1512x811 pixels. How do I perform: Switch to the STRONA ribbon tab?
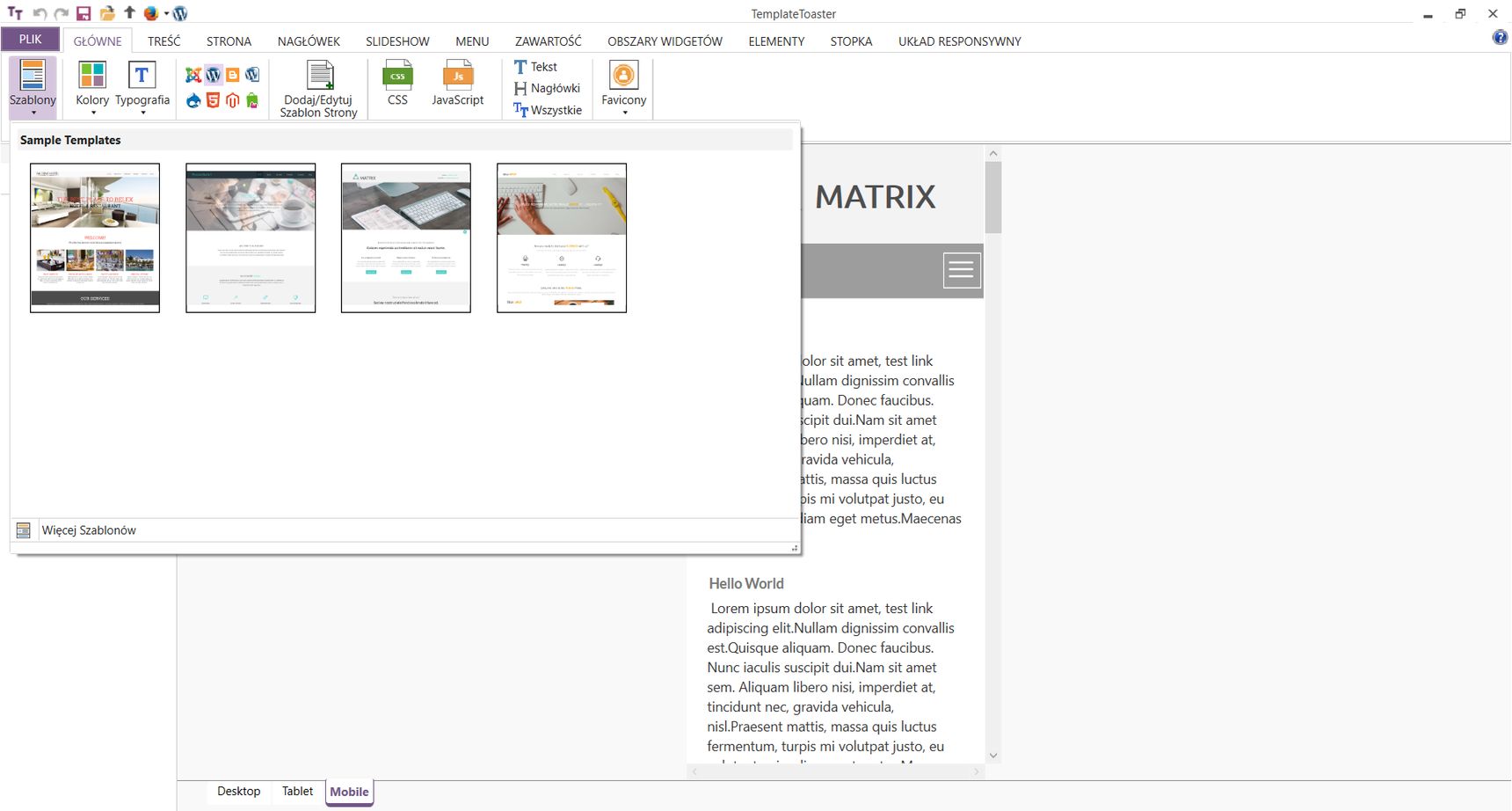(229, 41)
